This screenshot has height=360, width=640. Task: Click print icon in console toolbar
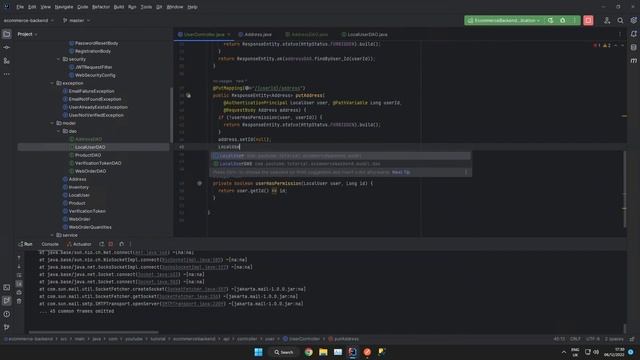point(19,292)
